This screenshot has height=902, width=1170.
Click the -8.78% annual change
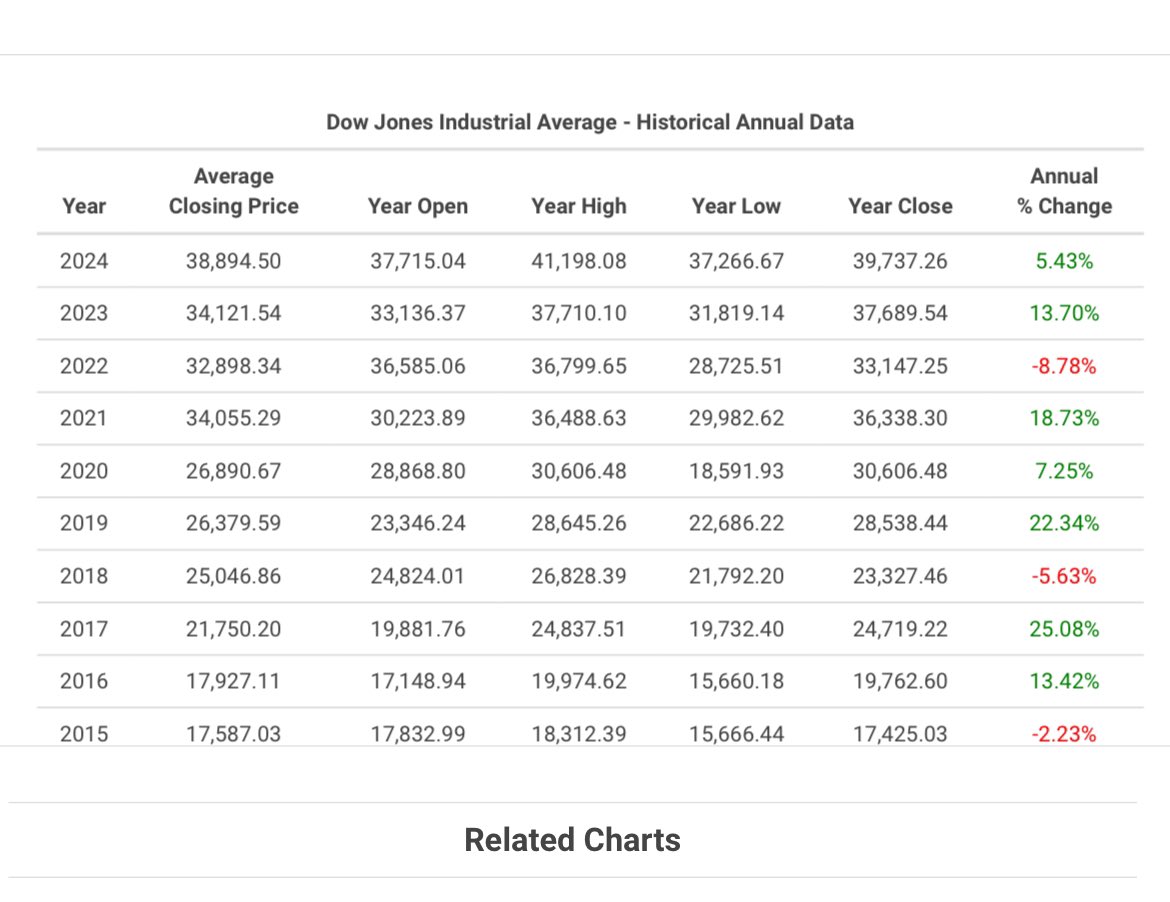pos(1065,366)
